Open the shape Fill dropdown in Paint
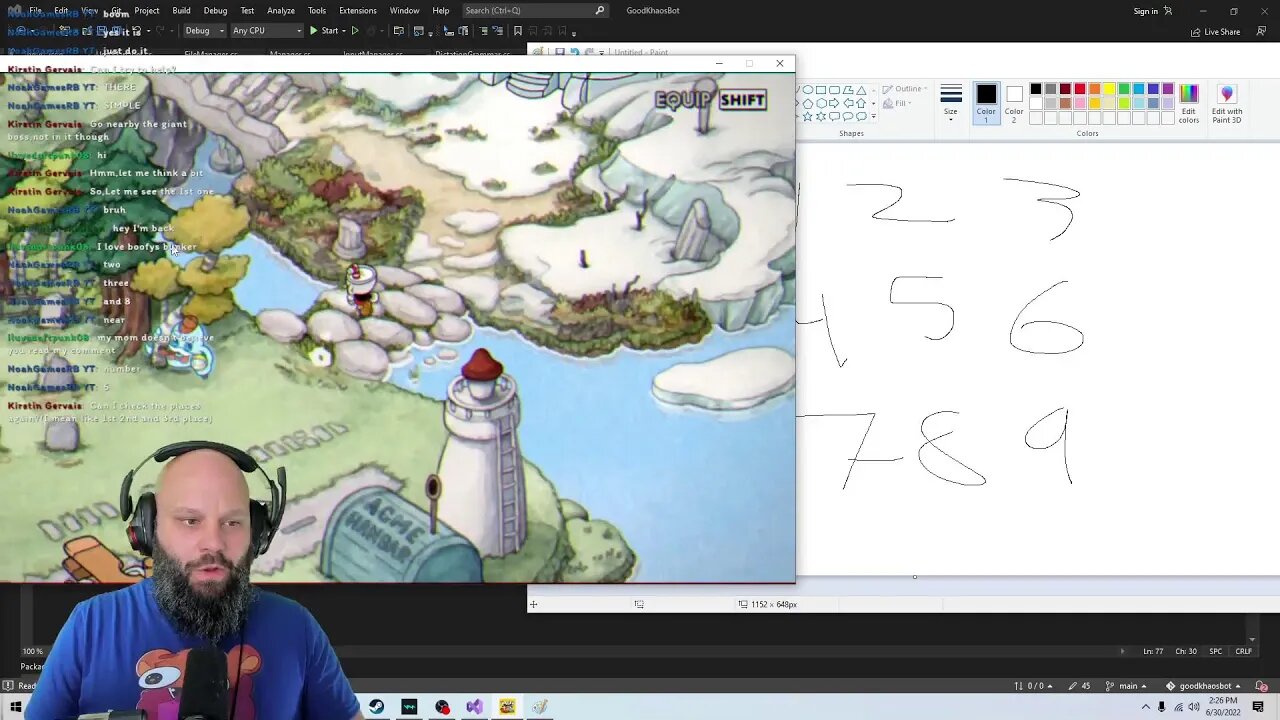The height and width of the screenshot is (720, 1280). pos(899,103)
